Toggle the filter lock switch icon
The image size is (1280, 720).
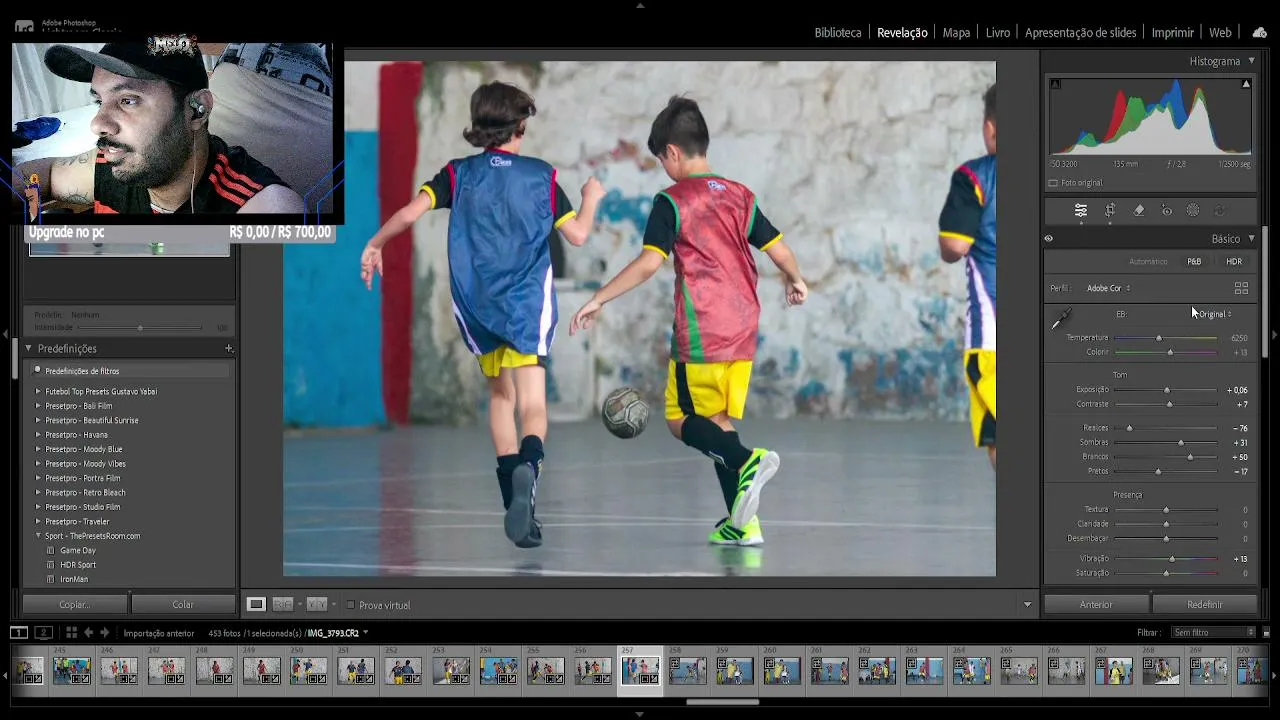point(1266,632)
